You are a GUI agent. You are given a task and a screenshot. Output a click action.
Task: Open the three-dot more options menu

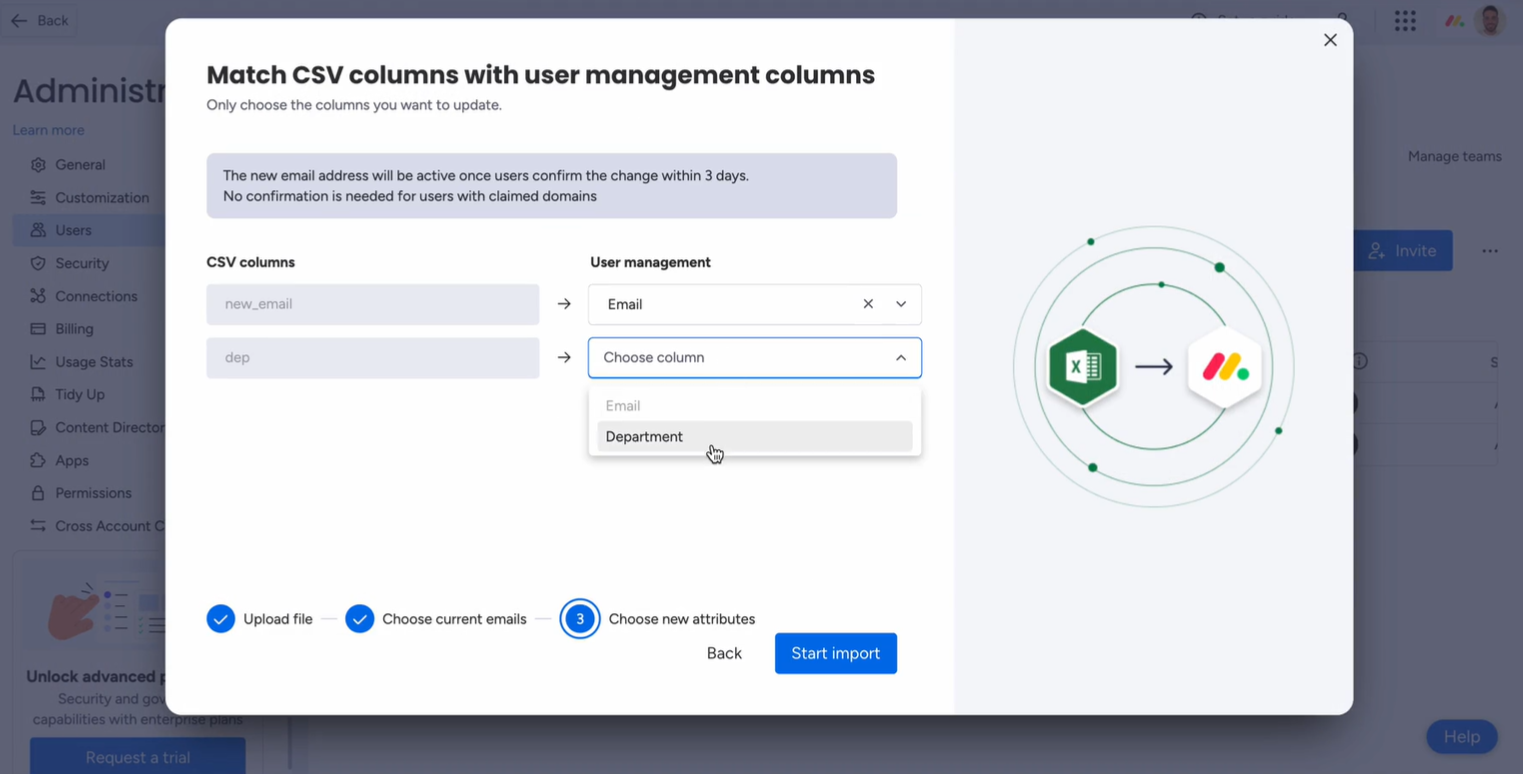pyautogui.click(x=1490, y=251)
